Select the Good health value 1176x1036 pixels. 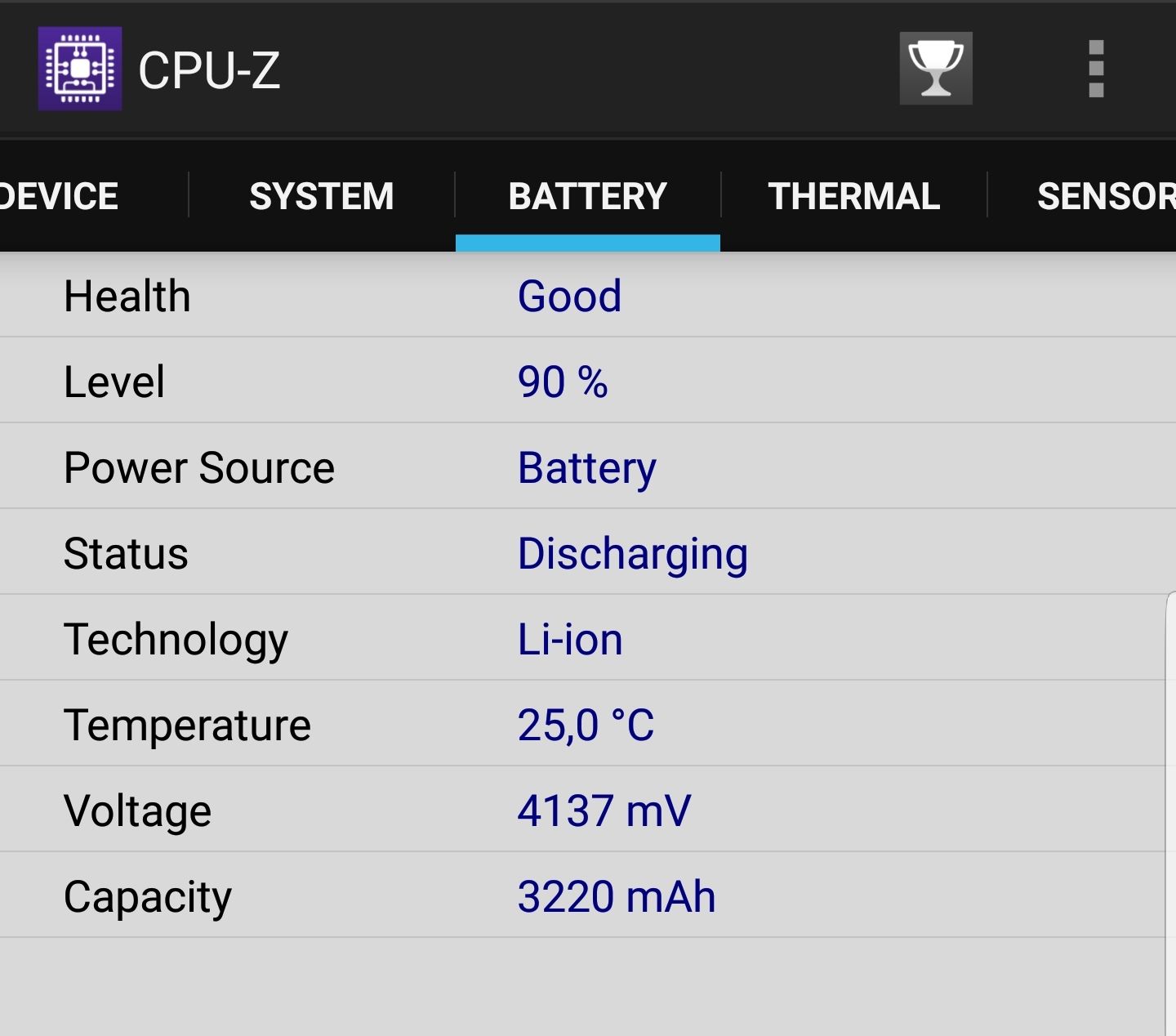point(569,296)
